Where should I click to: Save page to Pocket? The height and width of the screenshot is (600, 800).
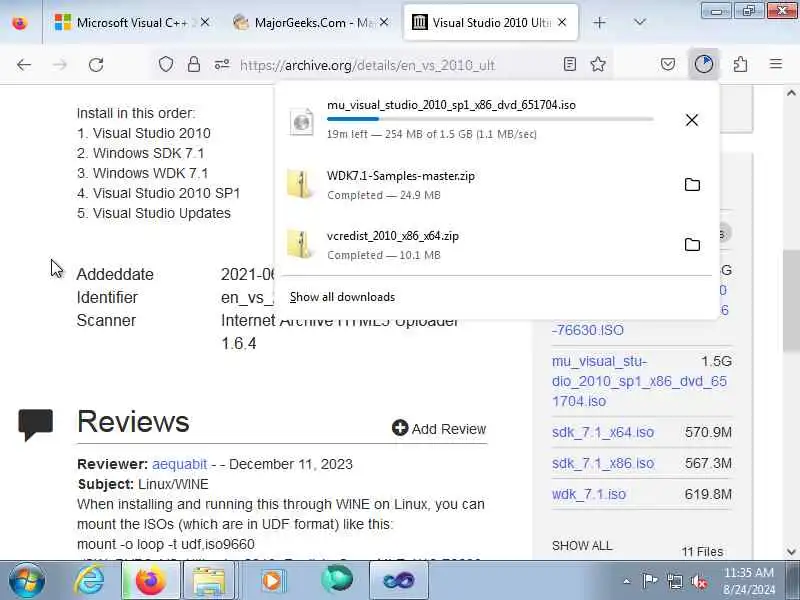668,64
